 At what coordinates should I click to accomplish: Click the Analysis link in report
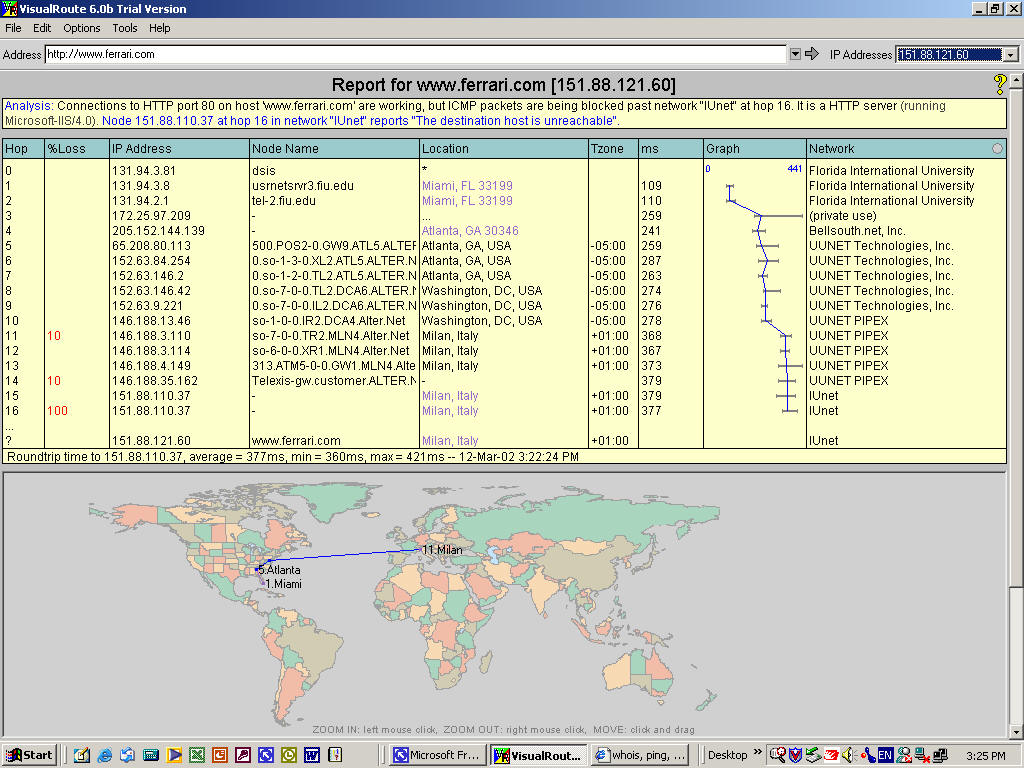tap(28, 106)
